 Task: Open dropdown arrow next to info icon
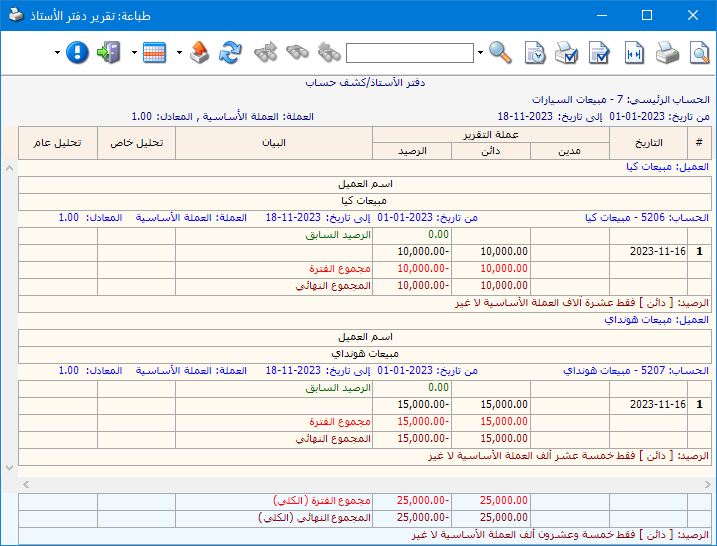[57, 53]
